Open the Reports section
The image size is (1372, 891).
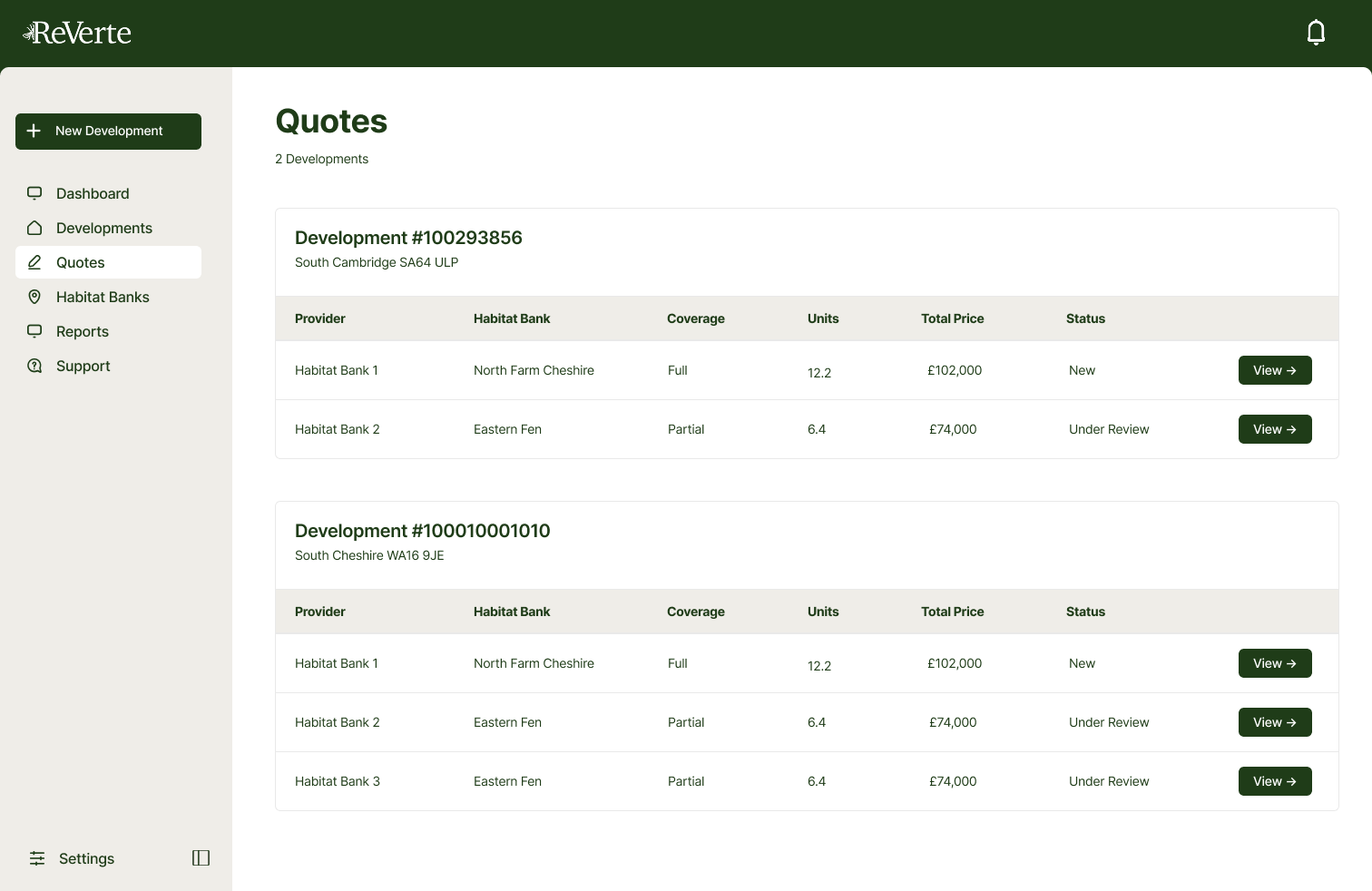(x=83, y=331)
